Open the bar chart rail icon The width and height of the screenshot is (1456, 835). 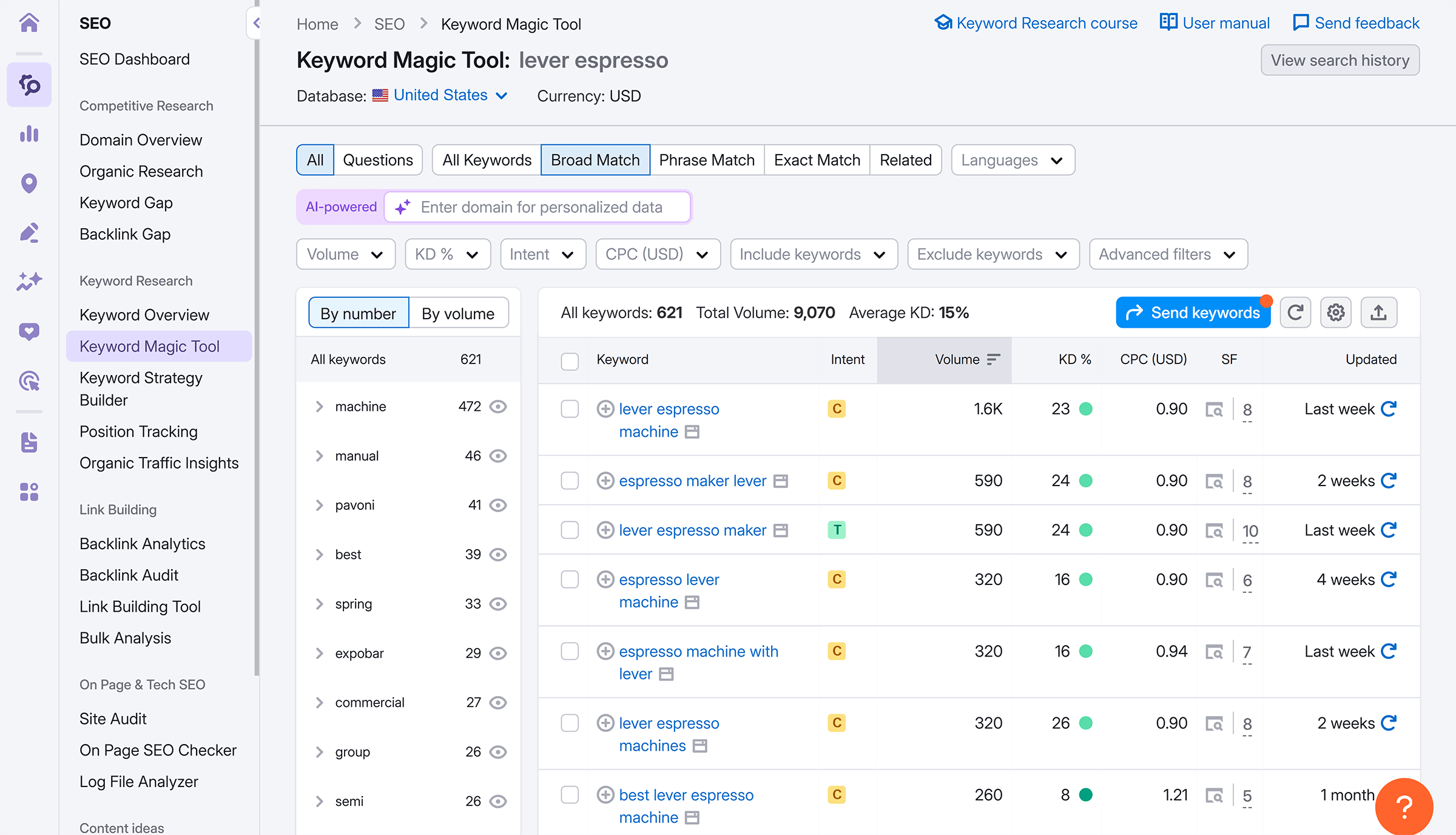coord(29,134)
